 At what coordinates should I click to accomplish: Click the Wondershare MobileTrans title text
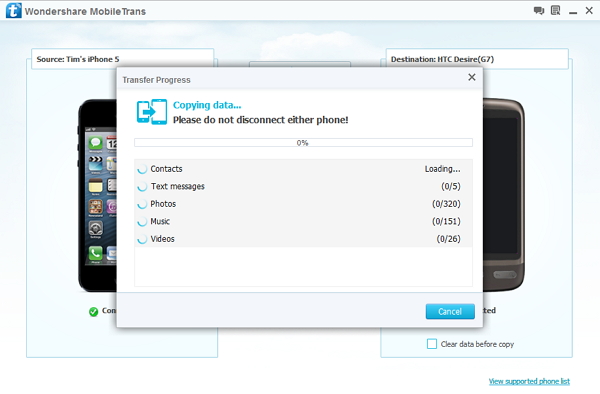coord(85,11)
